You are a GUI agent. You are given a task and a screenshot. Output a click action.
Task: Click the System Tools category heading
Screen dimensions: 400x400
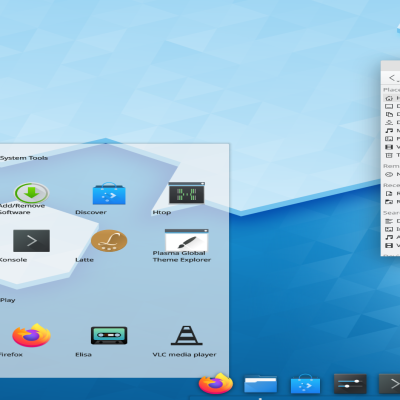(x=24, y=158)
